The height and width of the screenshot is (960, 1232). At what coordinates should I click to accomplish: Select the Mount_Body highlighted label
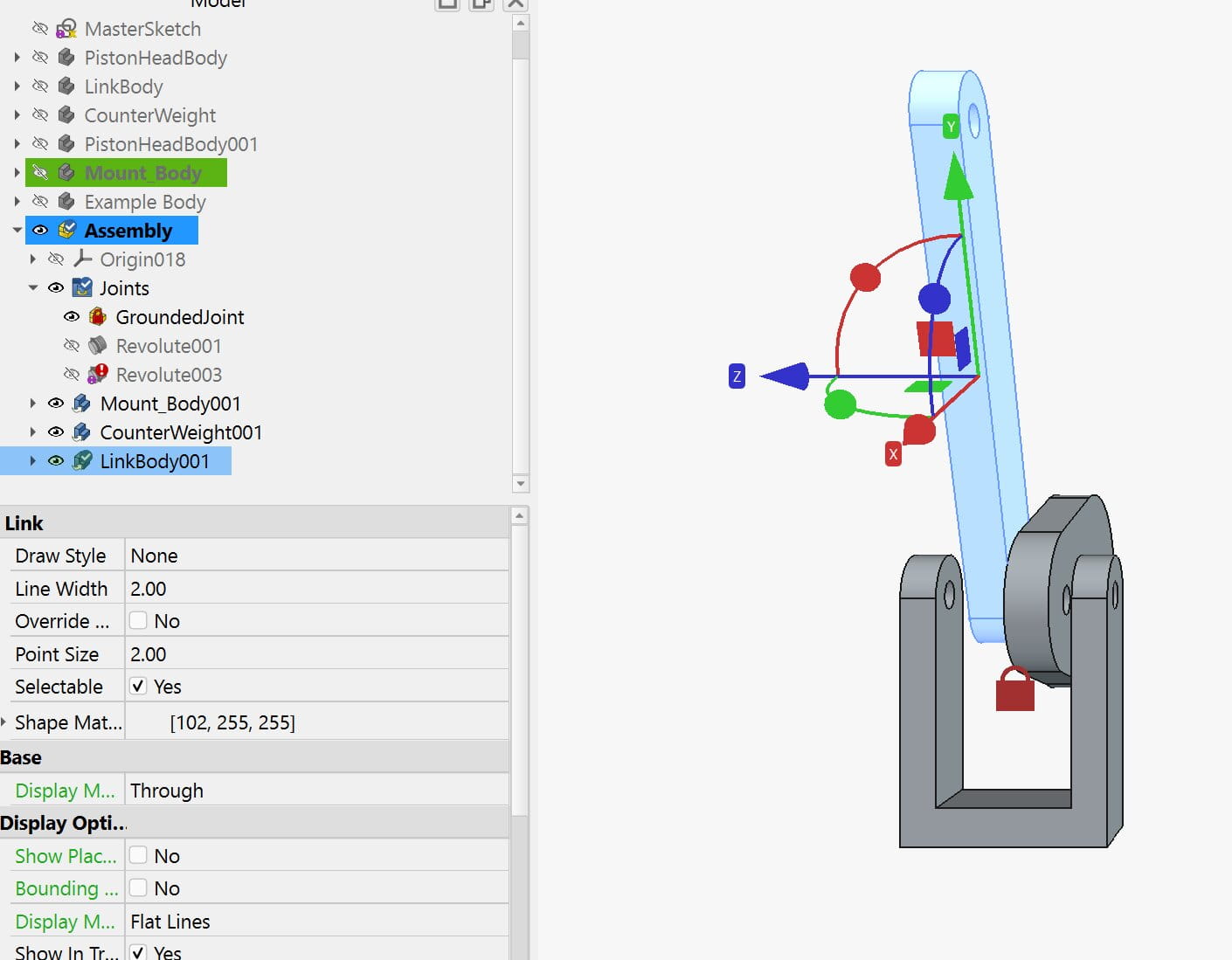[x=142, y=173]
